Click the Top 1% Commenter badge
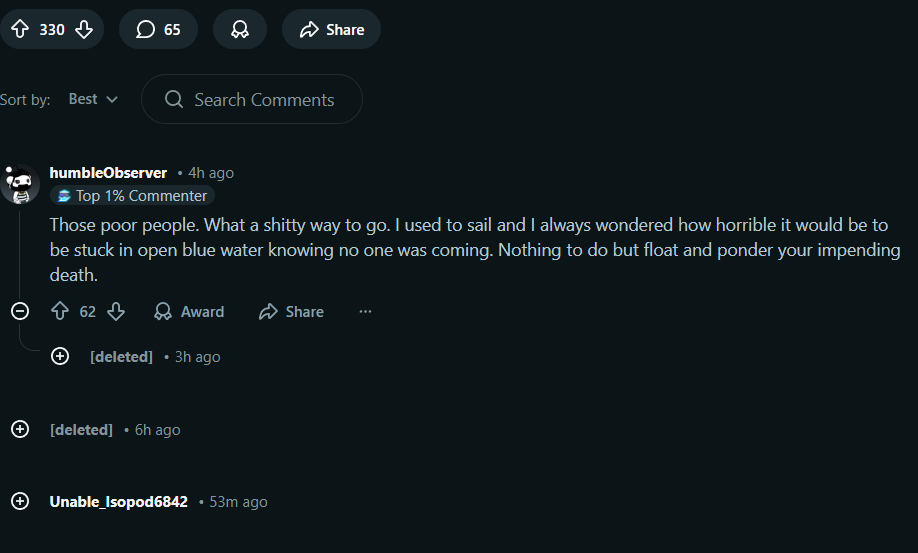Screen dimensions: 918x553 tap(132, 195)
